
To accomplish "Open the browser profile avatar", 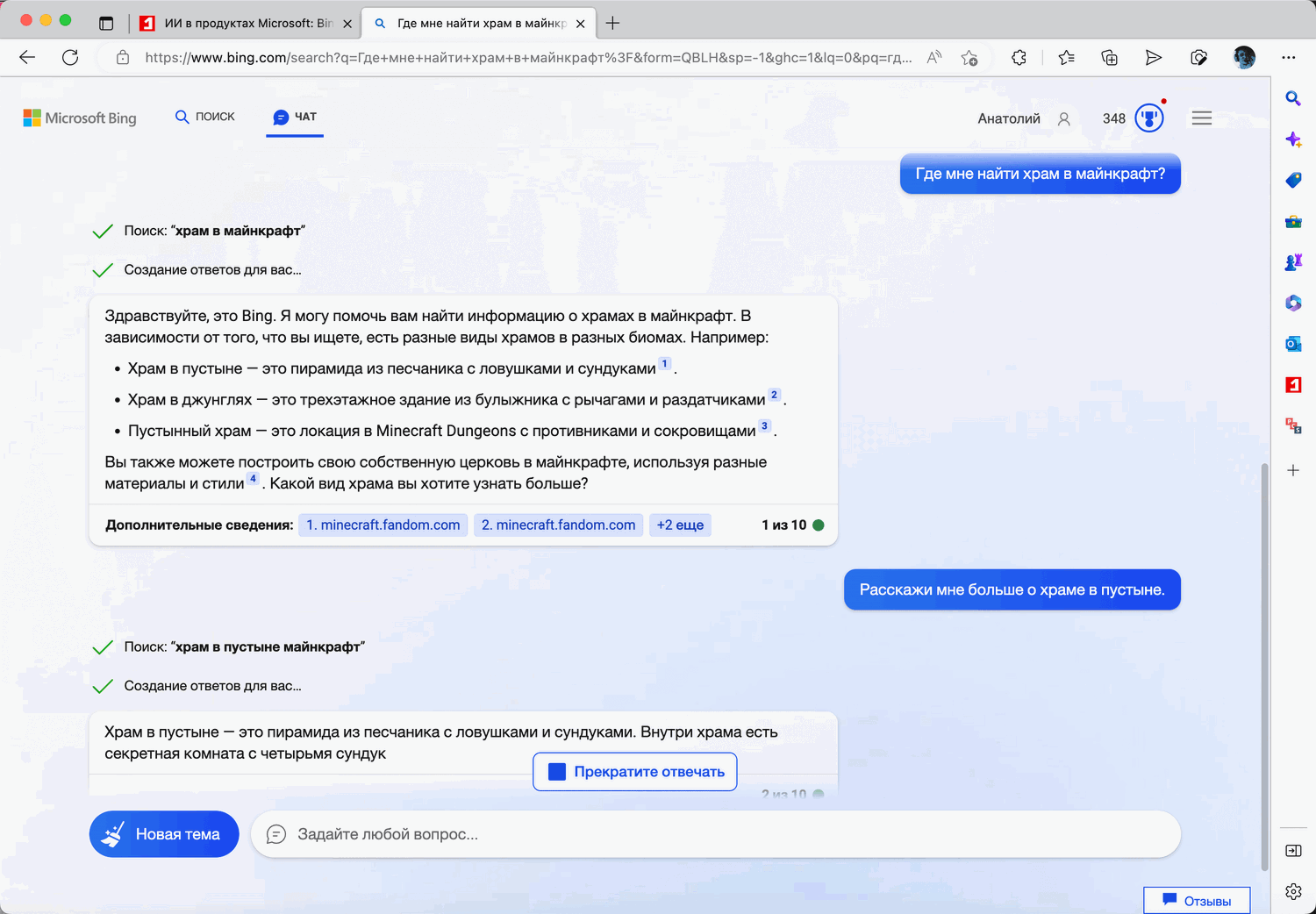I will pyautogui.click(x=1244, y=58).
